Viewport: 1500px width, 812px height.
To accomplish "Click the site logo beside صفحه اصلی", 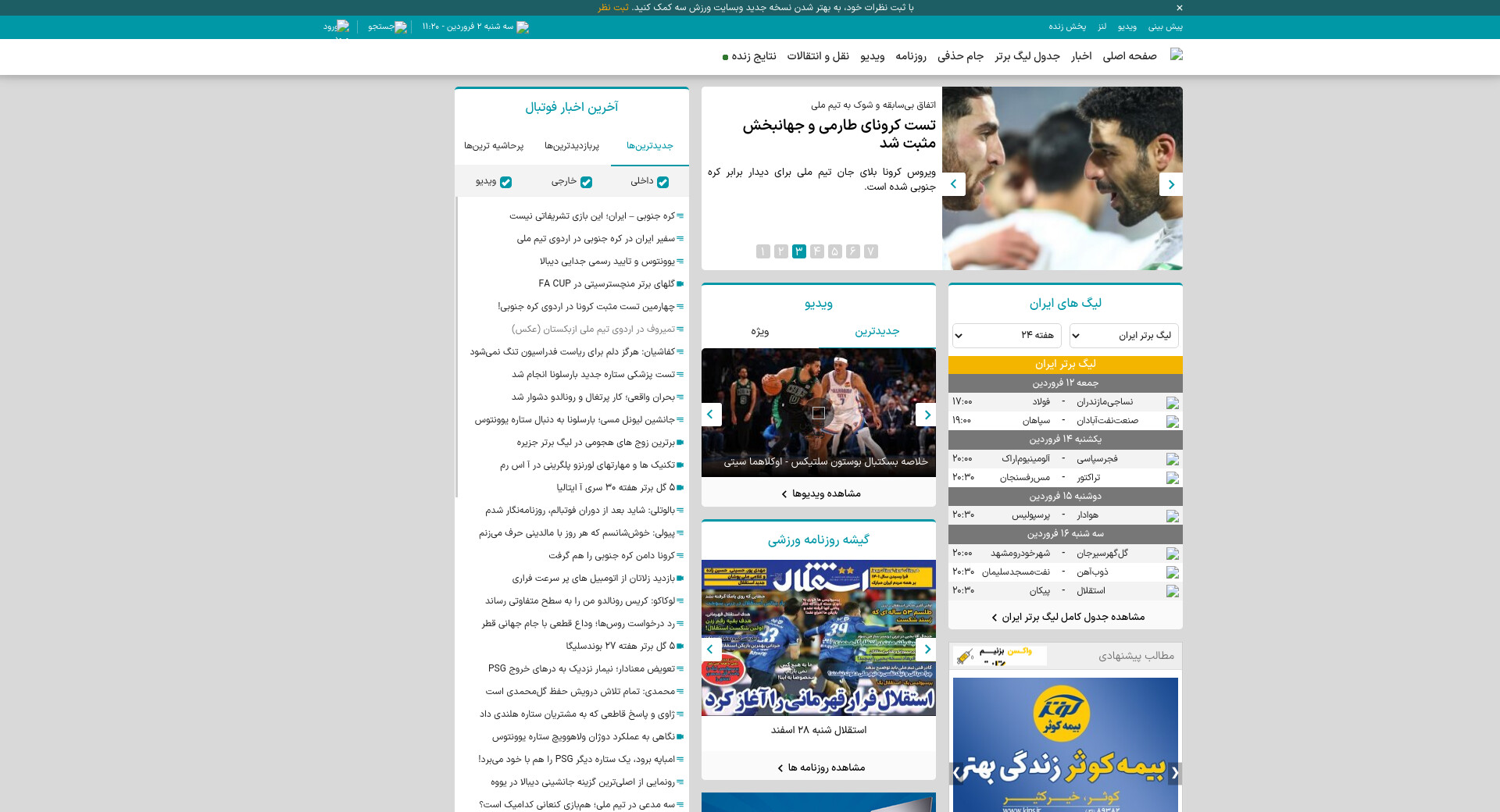I will pyautogui.click(x=1177, y=55).
